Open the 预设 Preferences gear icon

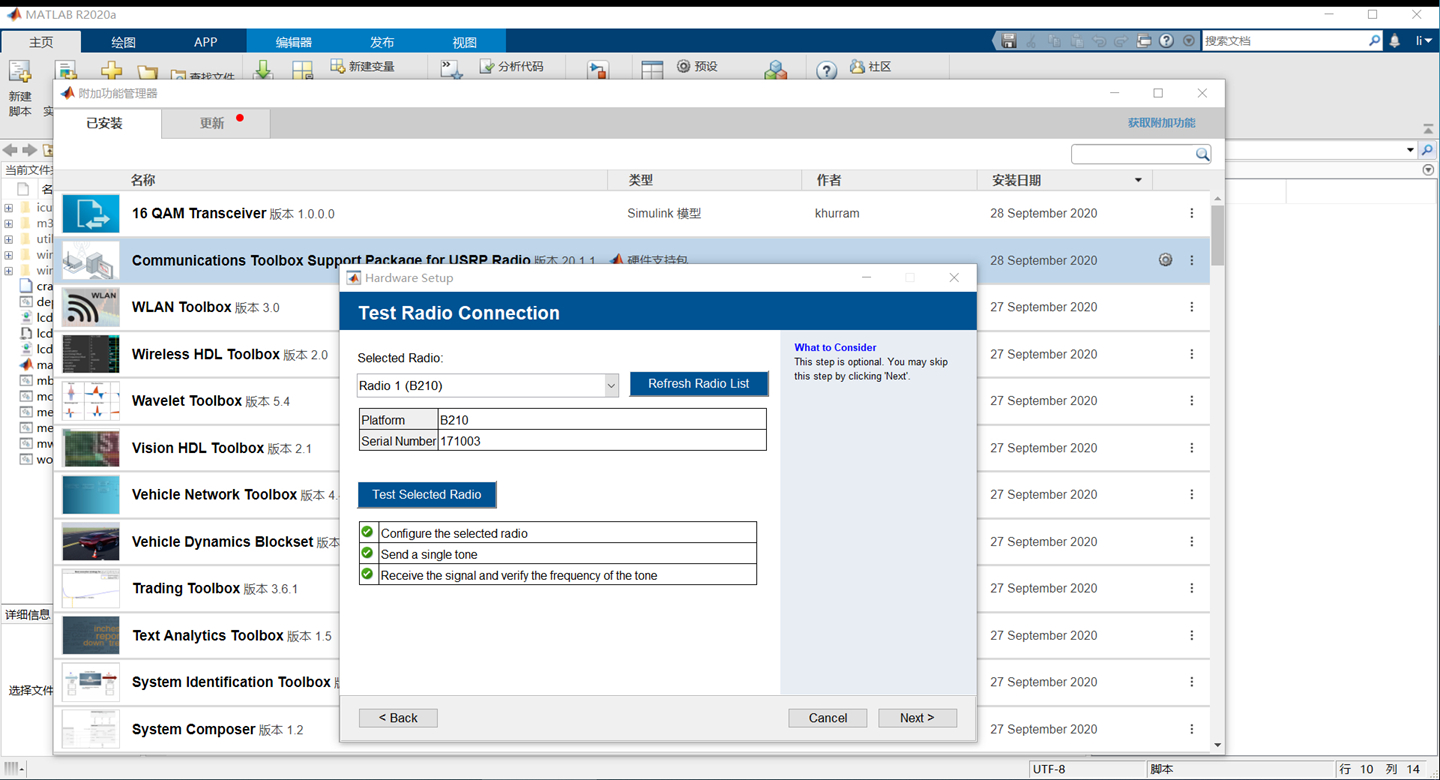coord(684,67)
